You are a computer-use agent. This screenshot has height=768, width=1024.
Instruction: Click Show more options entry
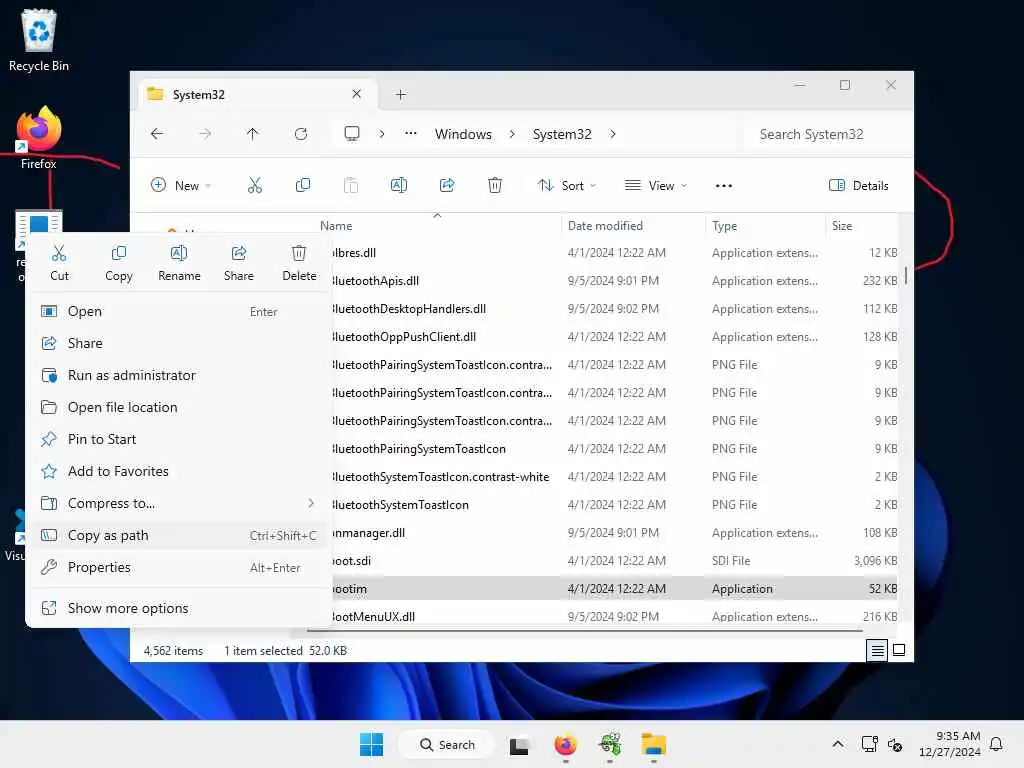tap(177, 609)
